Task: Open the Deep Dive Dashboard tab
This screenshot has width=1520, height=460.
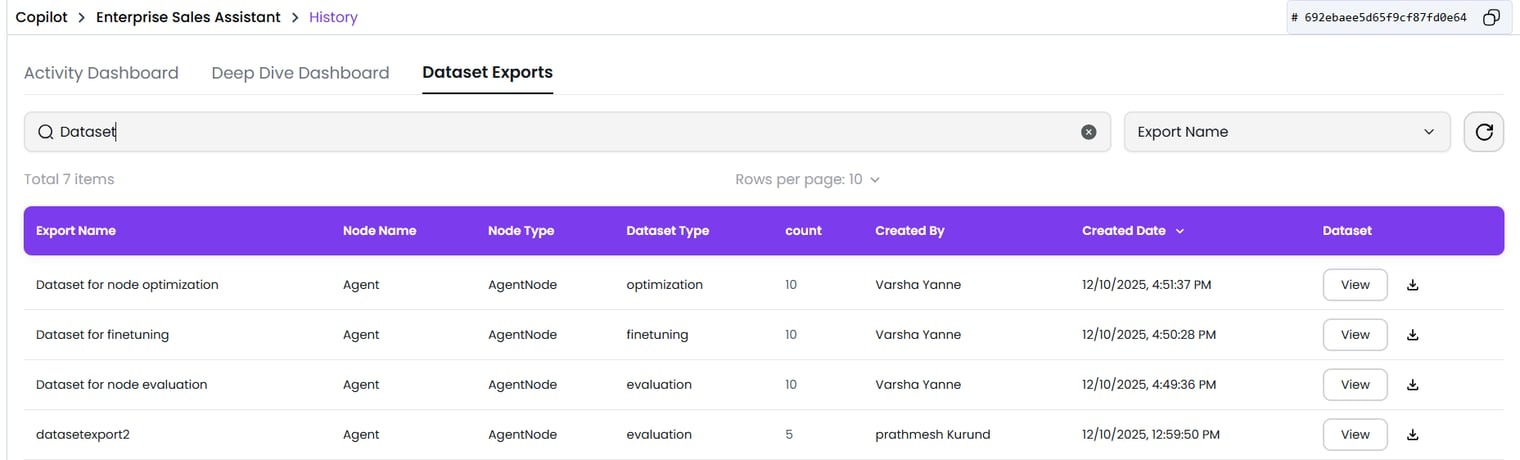Action: coord(300,73)
